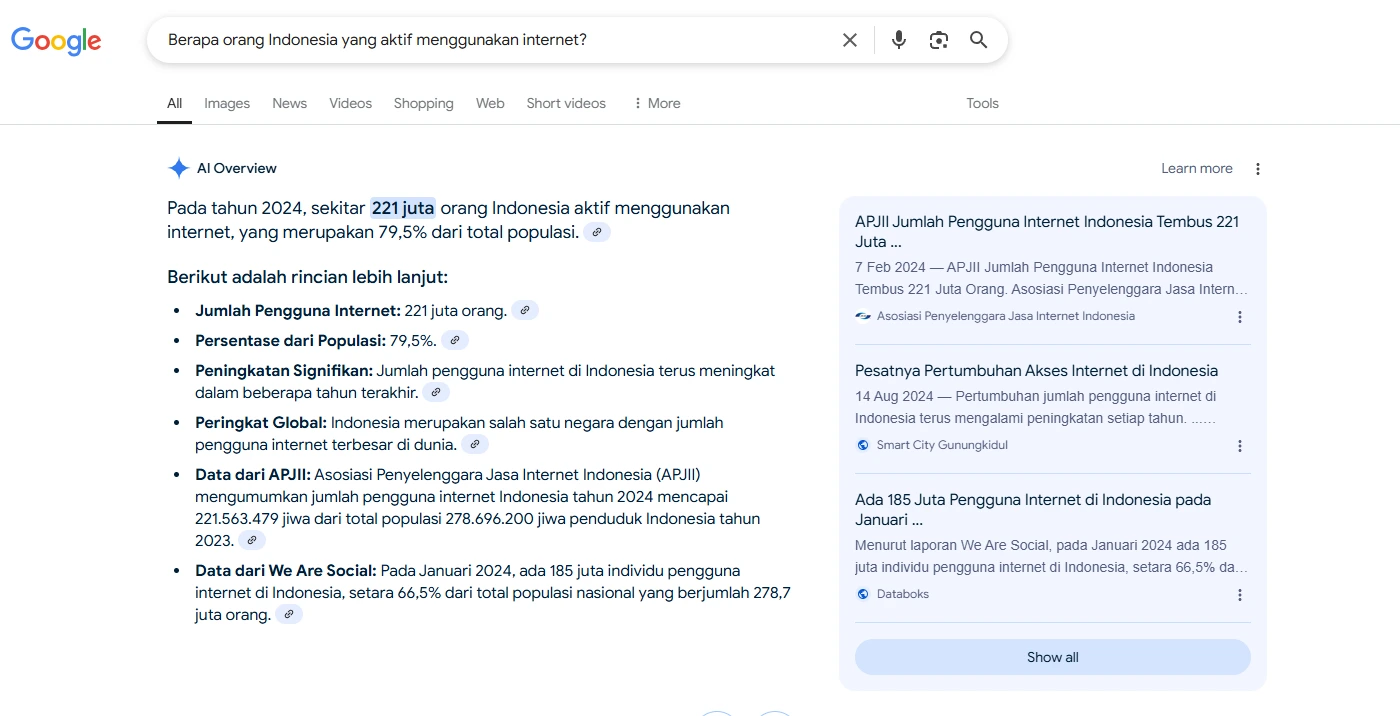Viewport: 1400px width, 716px height.
Task: Open three-dot menu for APJII source card
Action: tap(1240, 317)
